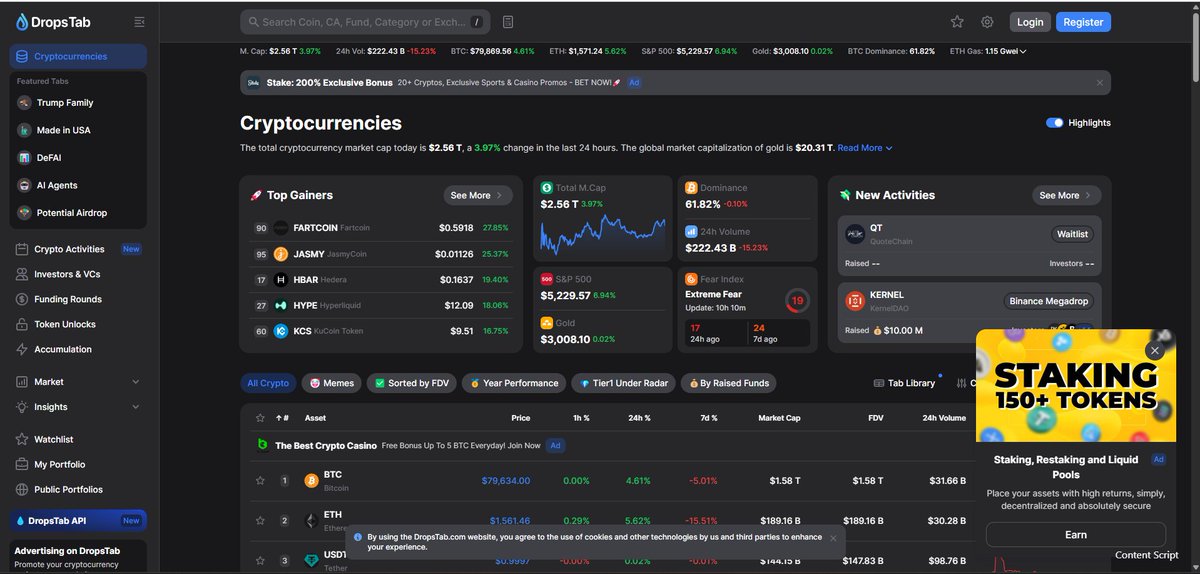Click Fear Index gauge showing 19
Screen dimensions: 1200x574
click(797, 301)
